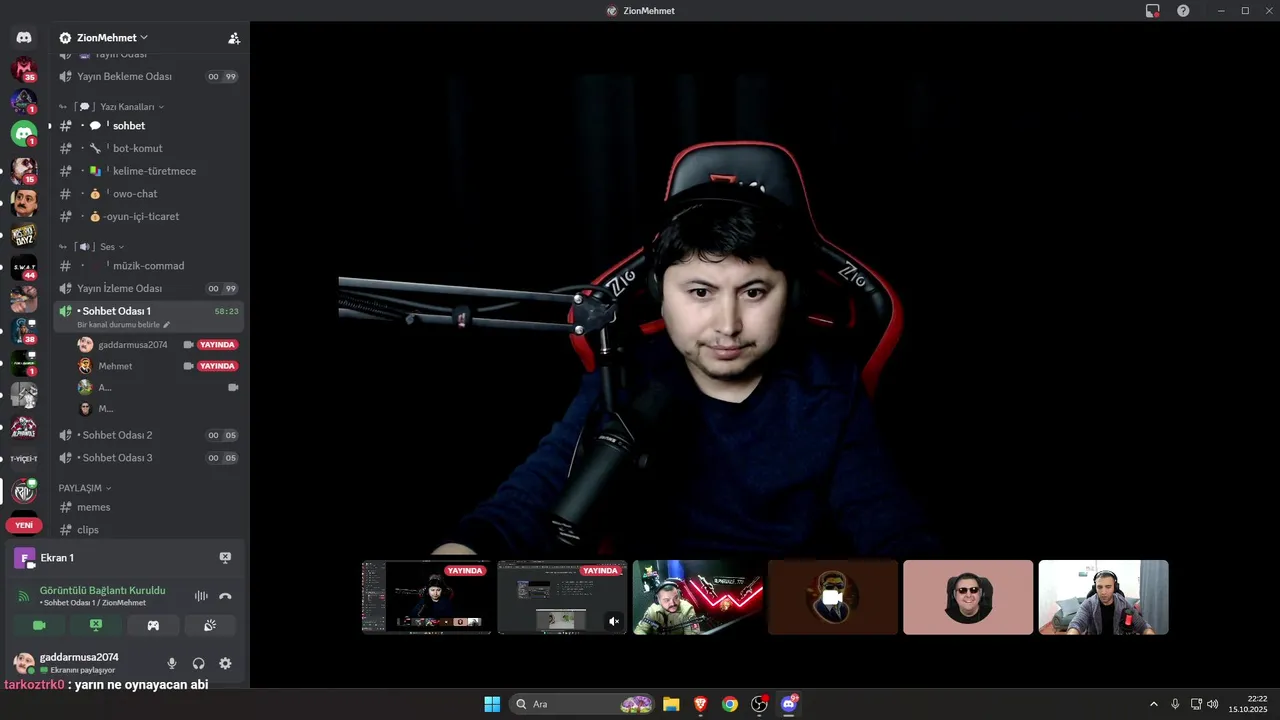
Task: Open the Discord inbox icon in title bar
Action: (1152, 10)
